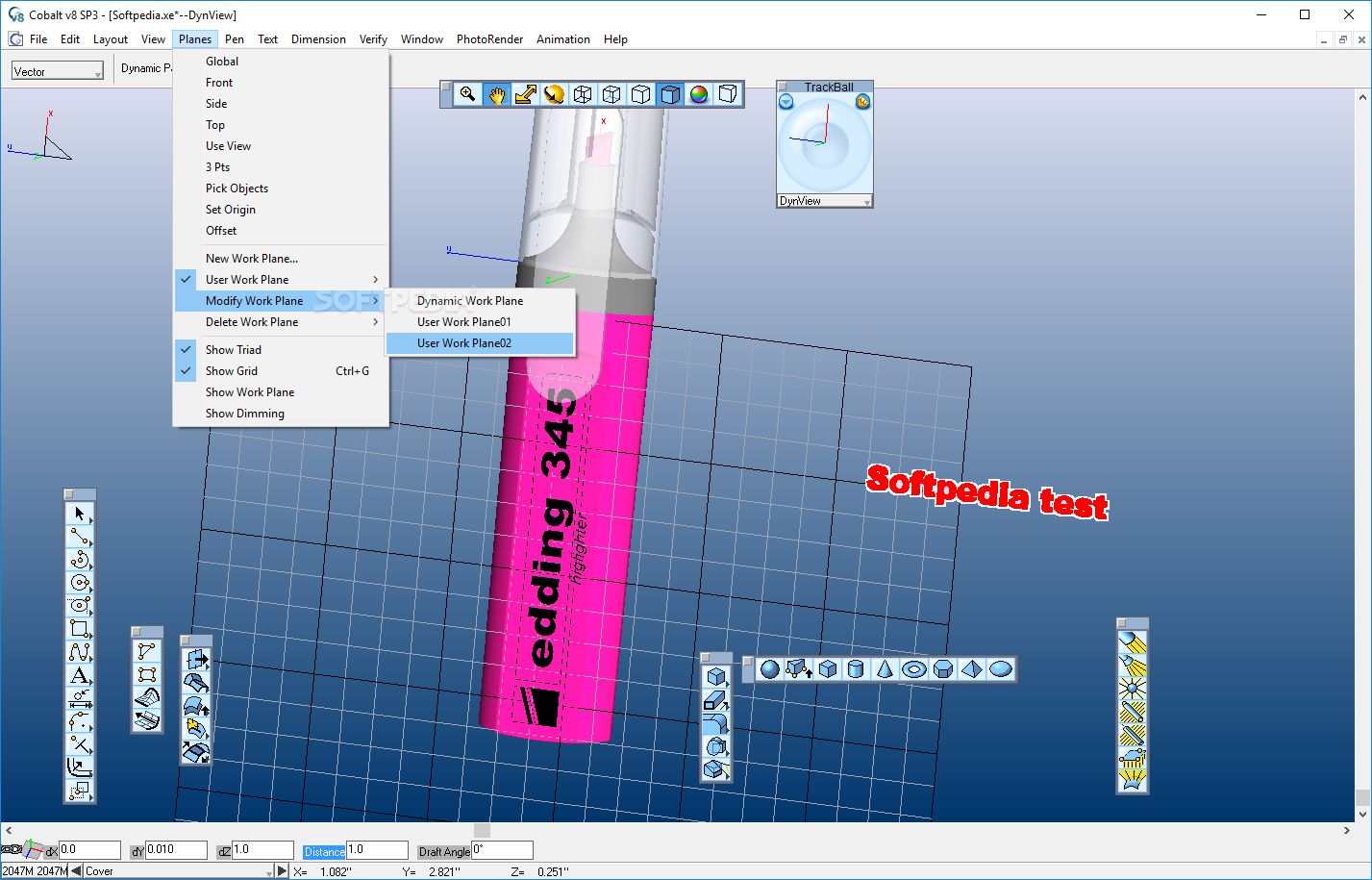
Task: Pick the Line tool with two endpoints
Action: coord(80,537)
